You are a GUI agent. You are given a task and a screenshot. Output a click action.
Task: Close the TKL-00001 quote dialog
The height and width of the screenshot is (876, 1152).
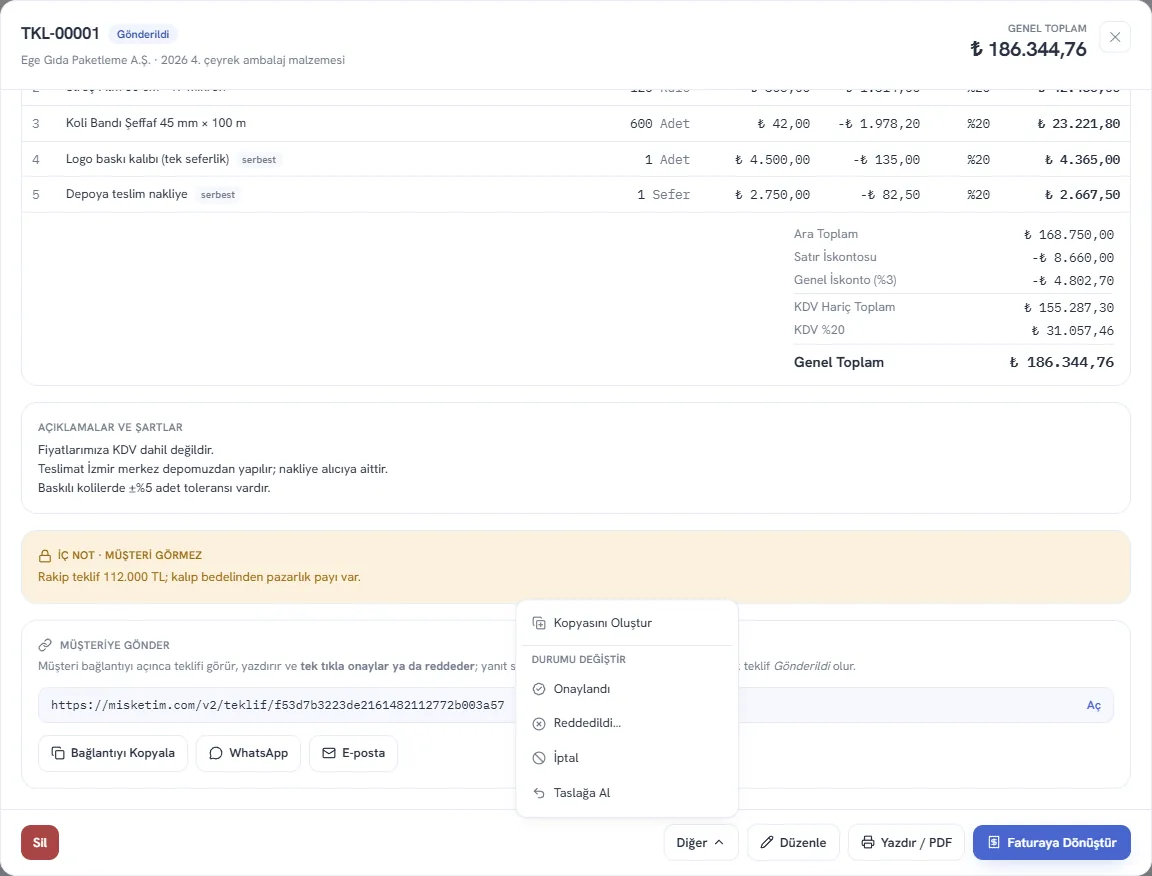[1115, 37]
